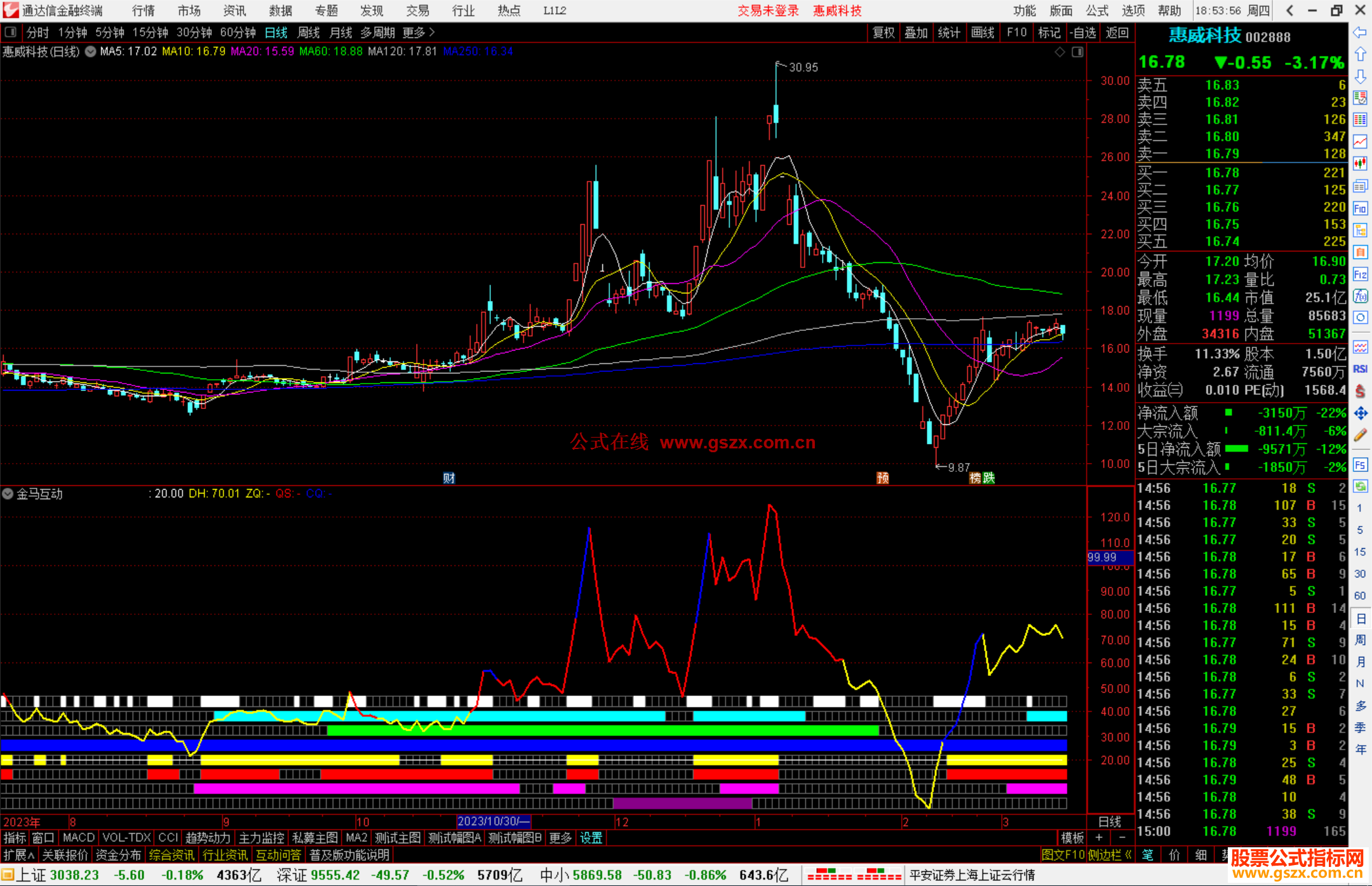Click the 复权 button

click(883, 32)
